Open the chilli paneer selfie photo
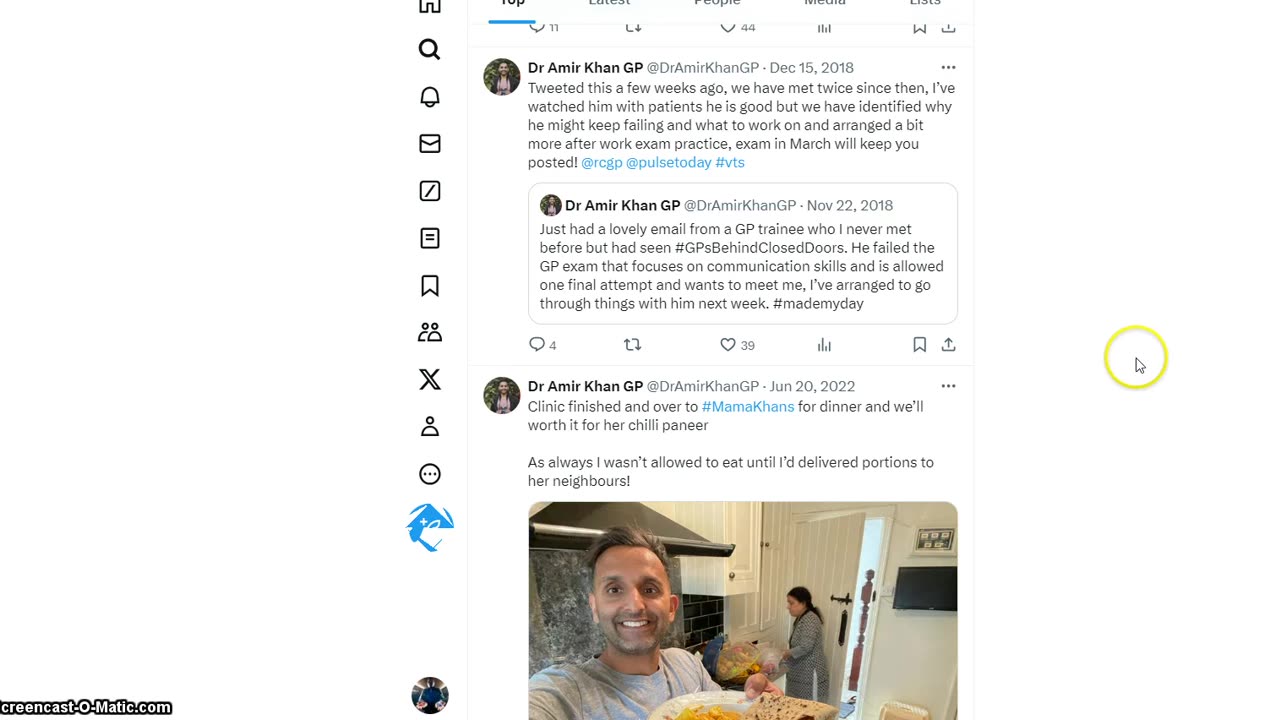The height and width of the screenshot is (720, 1280). pos(742,610)
